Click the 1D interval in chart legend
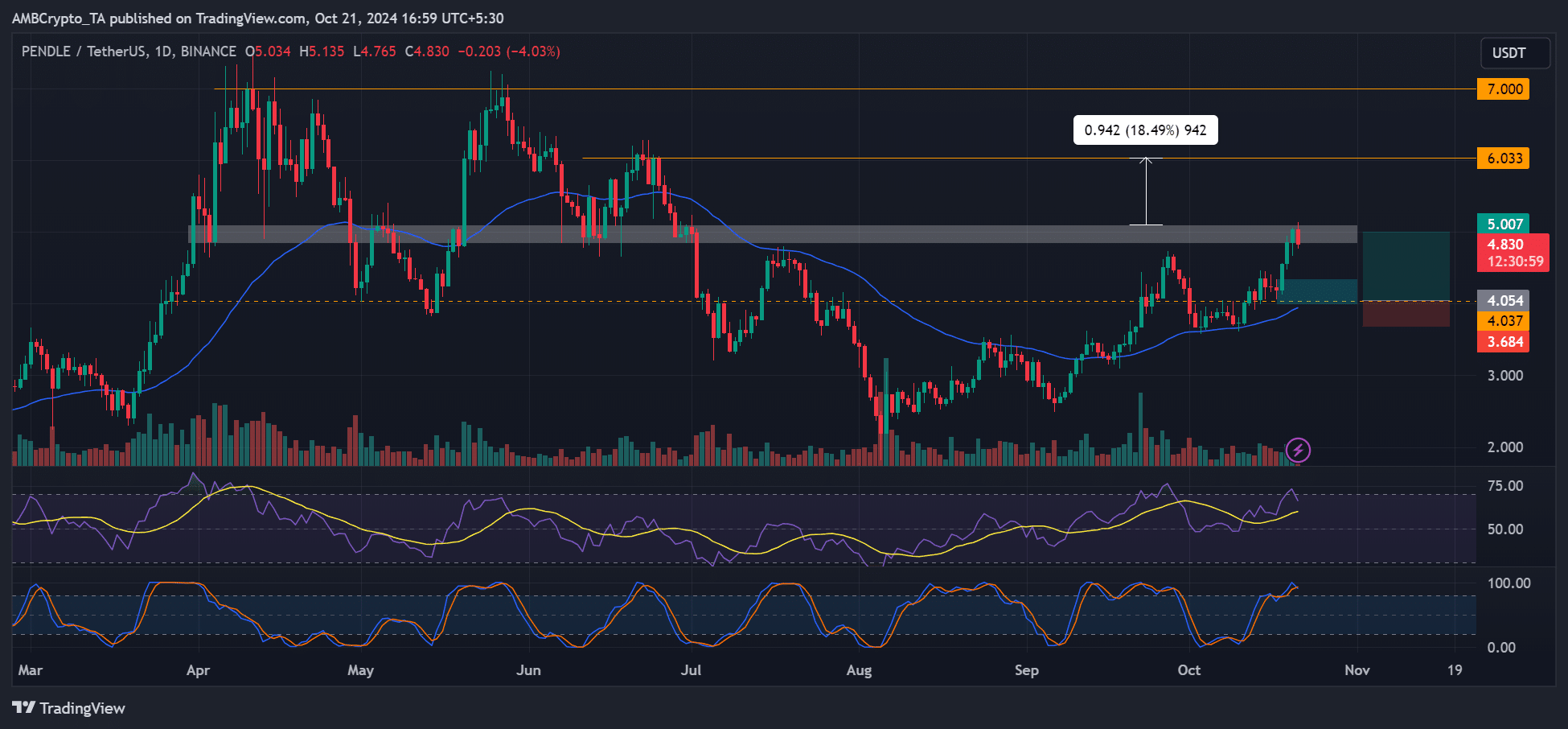This screenshot has width=1568, height=729. point(163,51)
